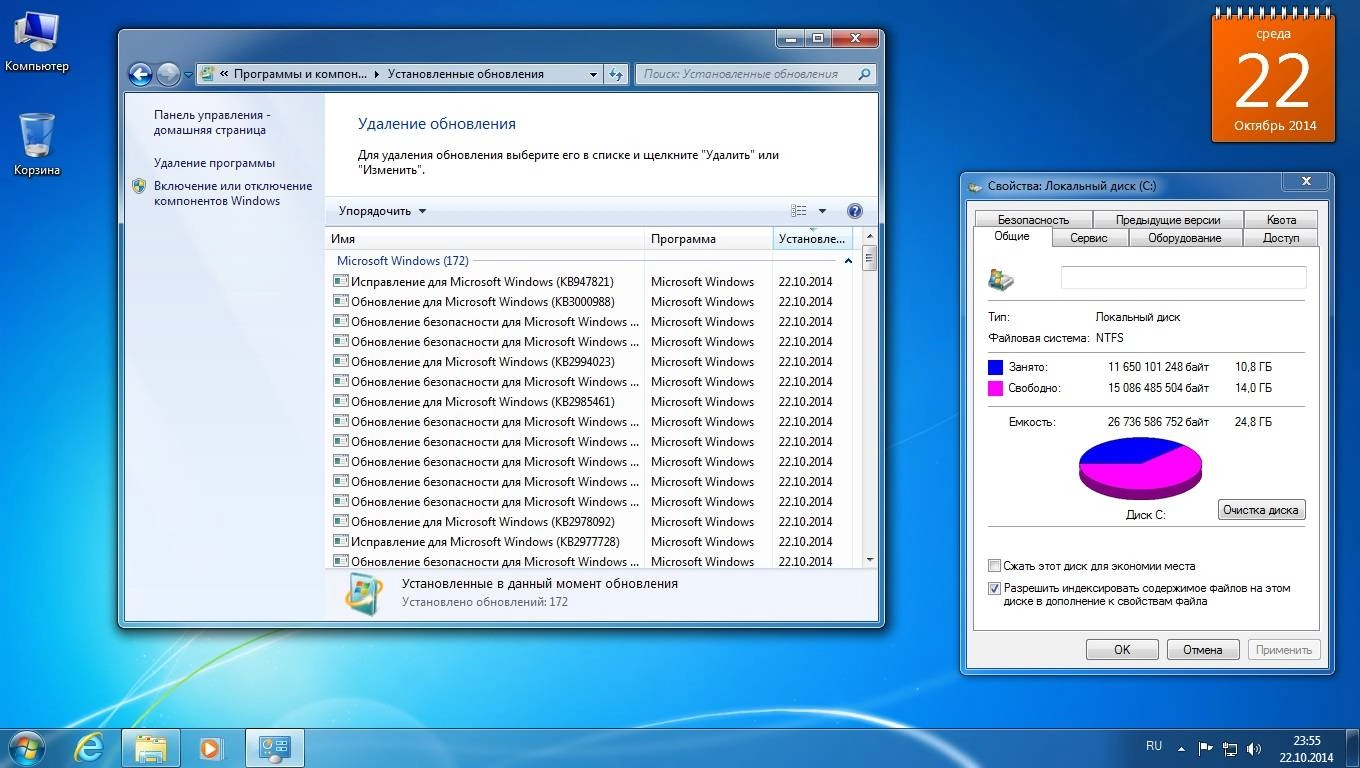Click the Forward navigation arrow button
This screenshot has width=1360, height=768.
[168, 74]
